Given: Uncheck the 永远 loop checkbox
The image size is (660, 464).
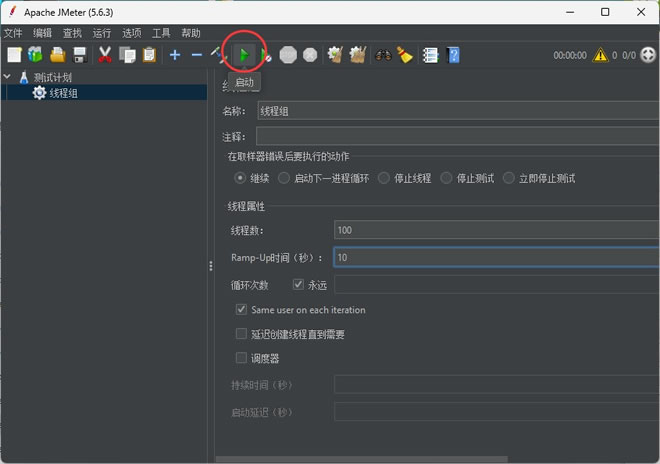Looking at the screenshot, I should point(298,285).
